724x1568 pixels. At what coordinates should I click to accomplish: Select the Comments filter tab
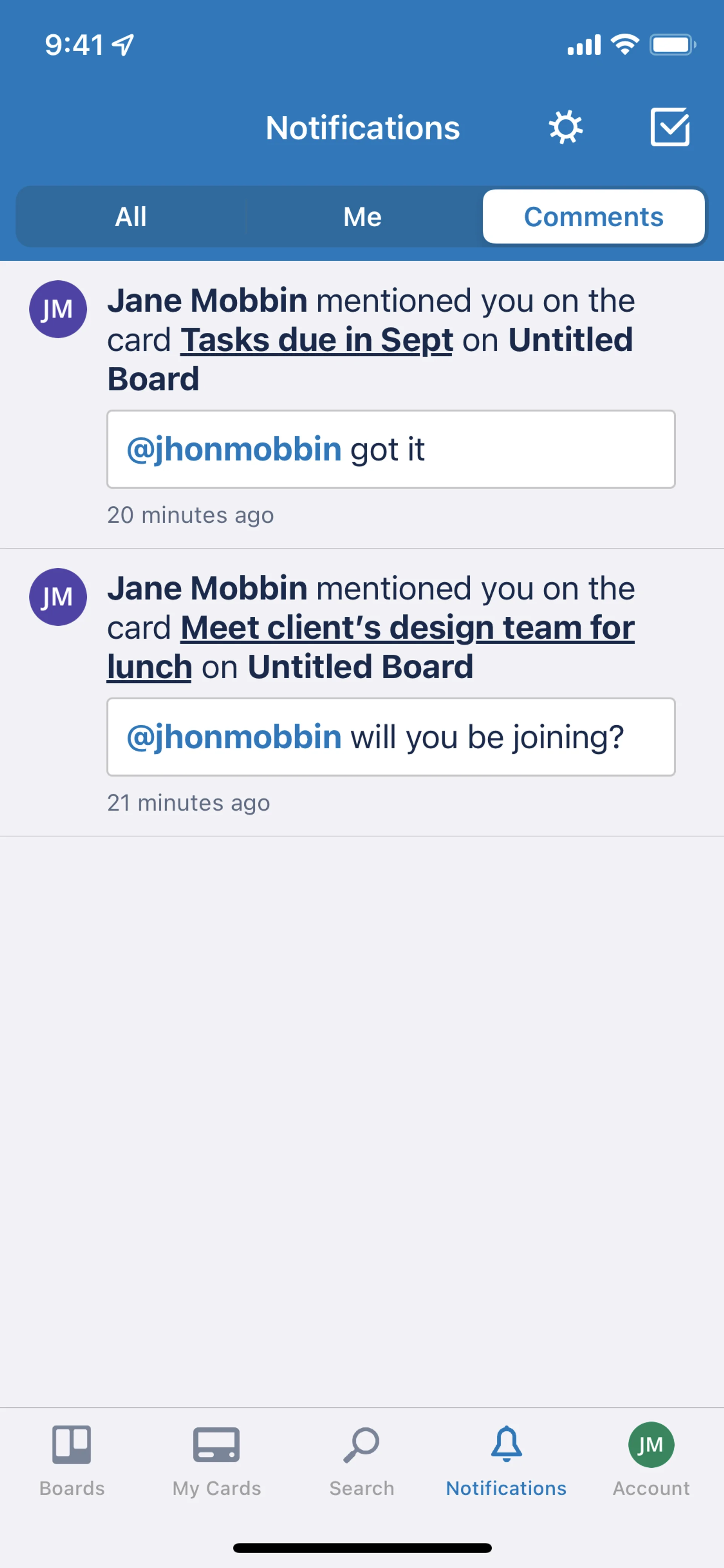point(594,217)
